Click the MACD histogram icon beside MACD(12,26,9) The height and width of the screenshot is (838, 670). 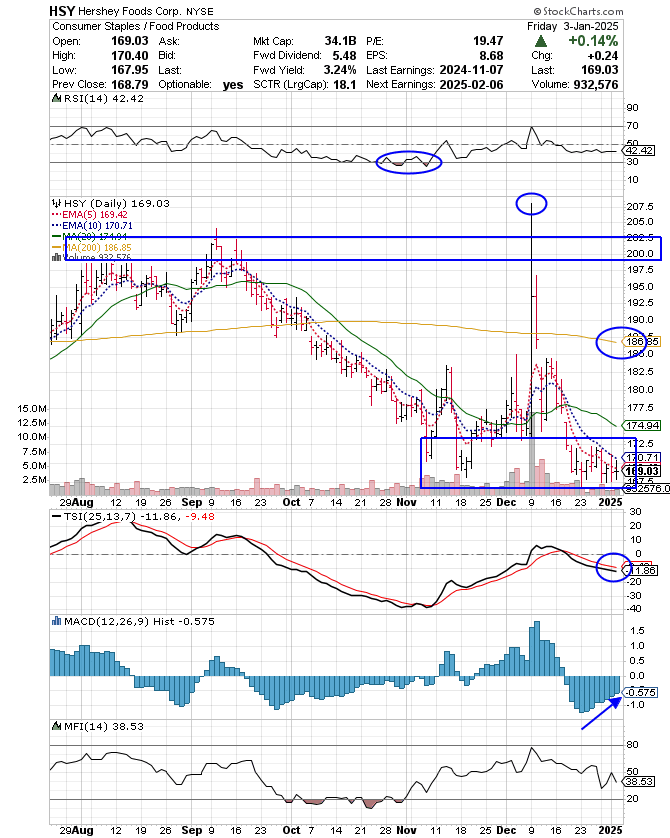tap(57, 621)
